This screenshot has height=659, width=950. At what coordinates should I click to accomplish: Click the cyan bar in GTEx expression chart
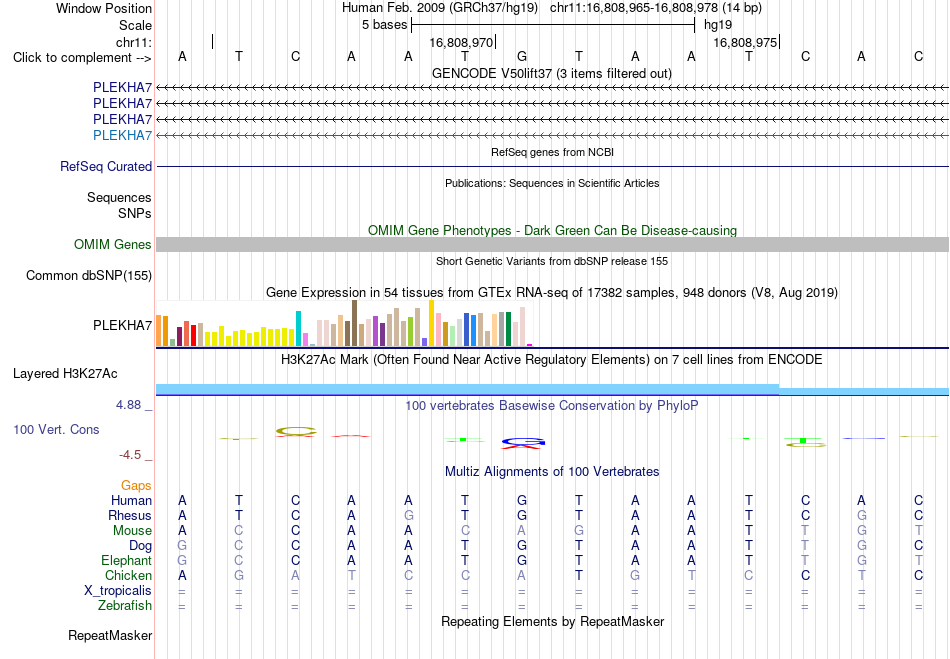(298, 328)
